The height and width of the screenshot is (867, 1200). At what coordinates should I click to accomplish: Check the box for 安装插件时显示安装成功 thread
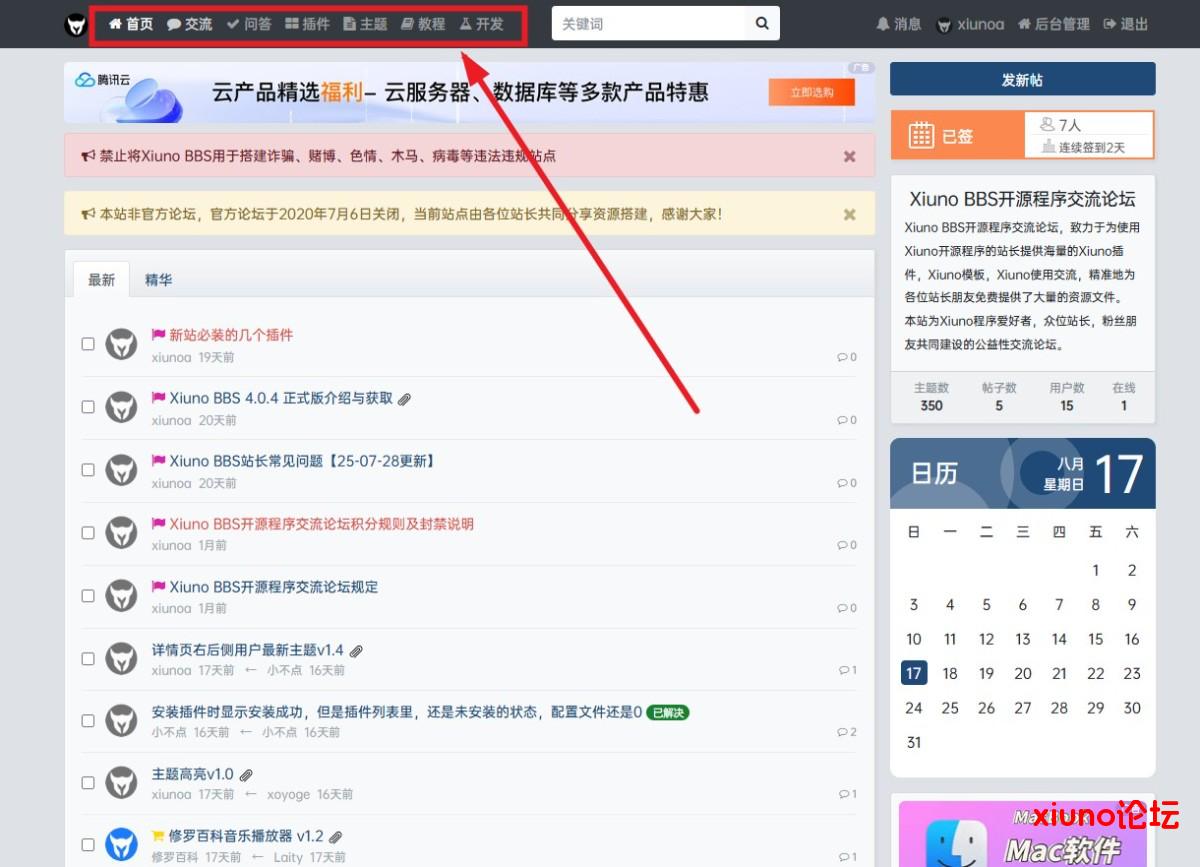[x=88, y=721]
